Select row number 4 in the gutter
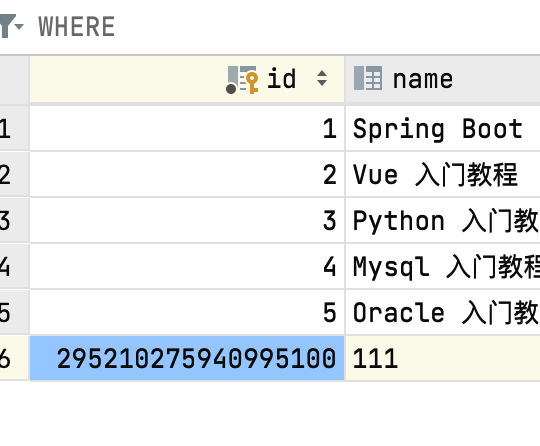 [x=14, y=267]
